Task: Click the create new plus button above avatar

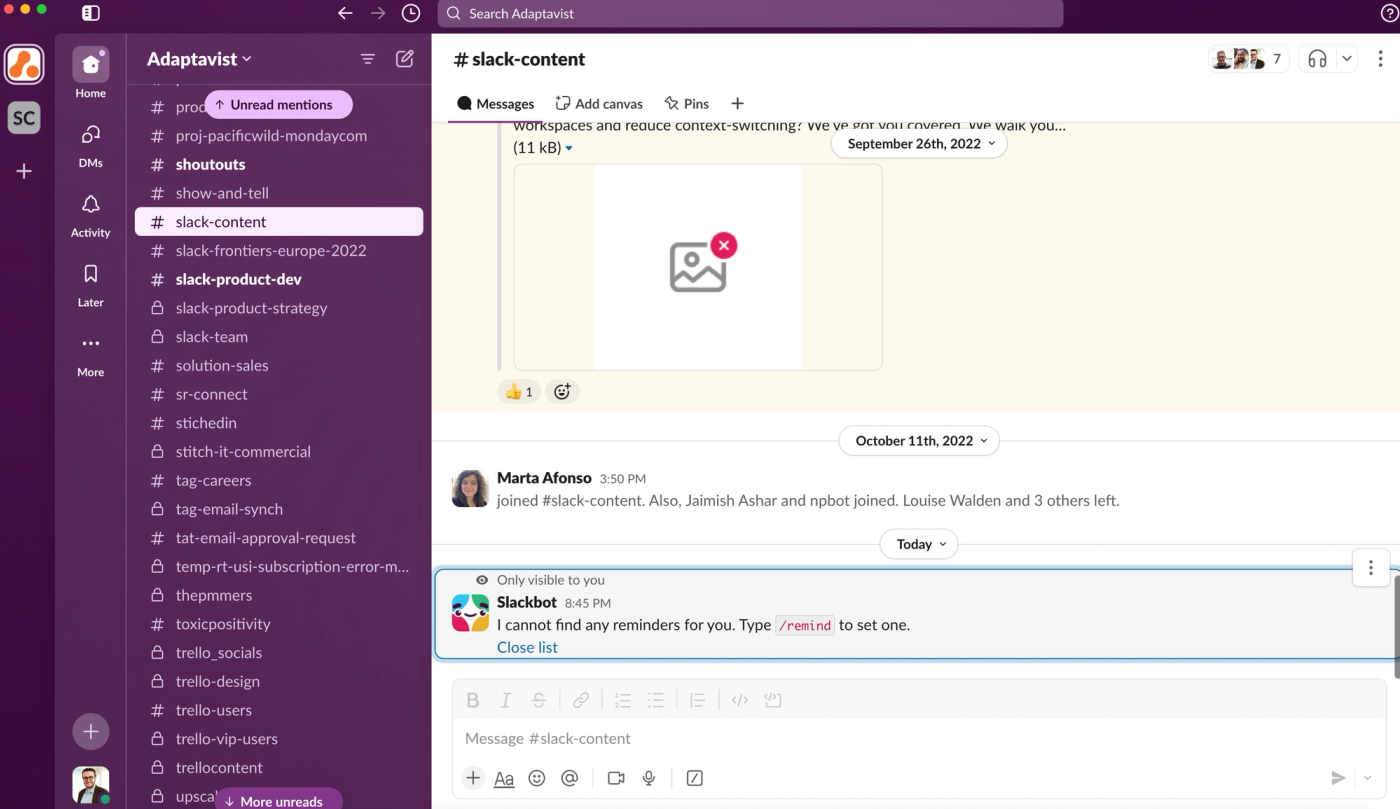Action: point(90,731)
